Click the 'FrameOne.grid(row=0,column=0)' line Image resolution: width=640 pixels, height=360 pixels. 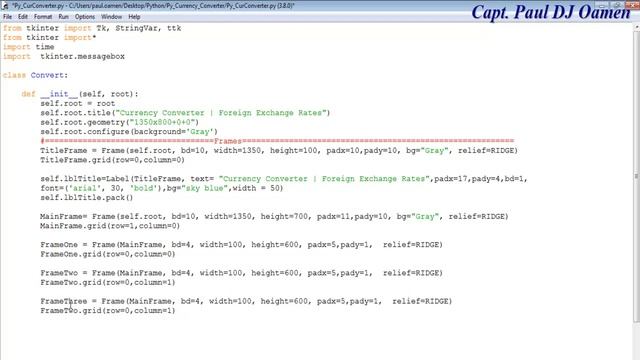point(108,254)
